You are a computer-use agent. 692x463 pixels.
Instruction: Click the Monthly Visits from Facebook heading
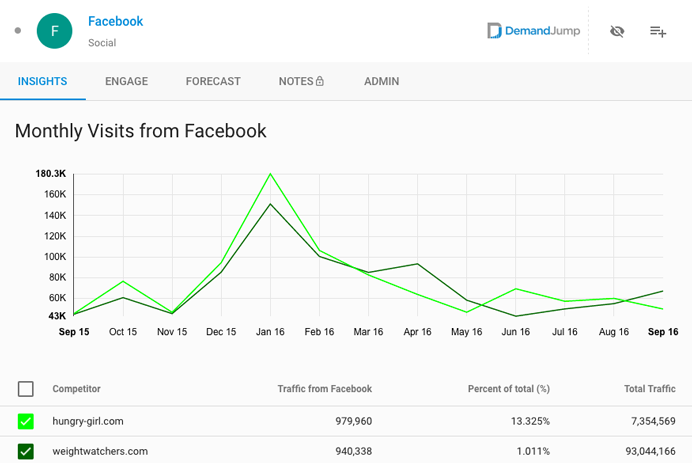pos(141,131)
